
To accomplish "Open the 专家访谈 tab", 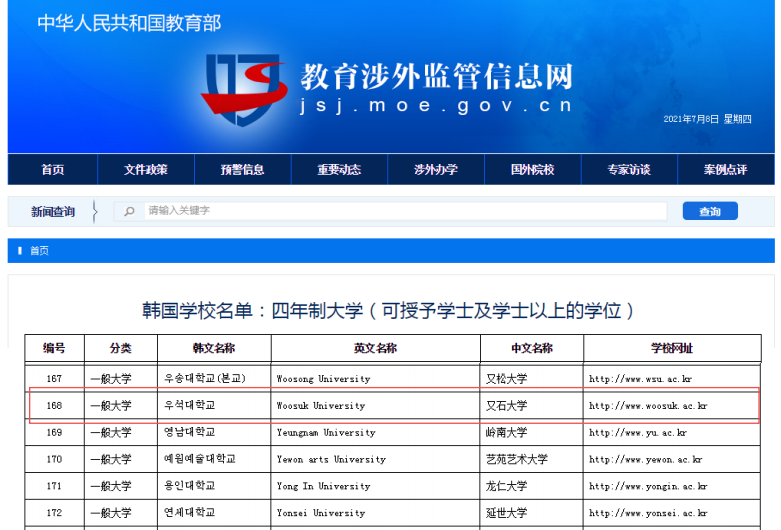I will (x=628, y=170).
